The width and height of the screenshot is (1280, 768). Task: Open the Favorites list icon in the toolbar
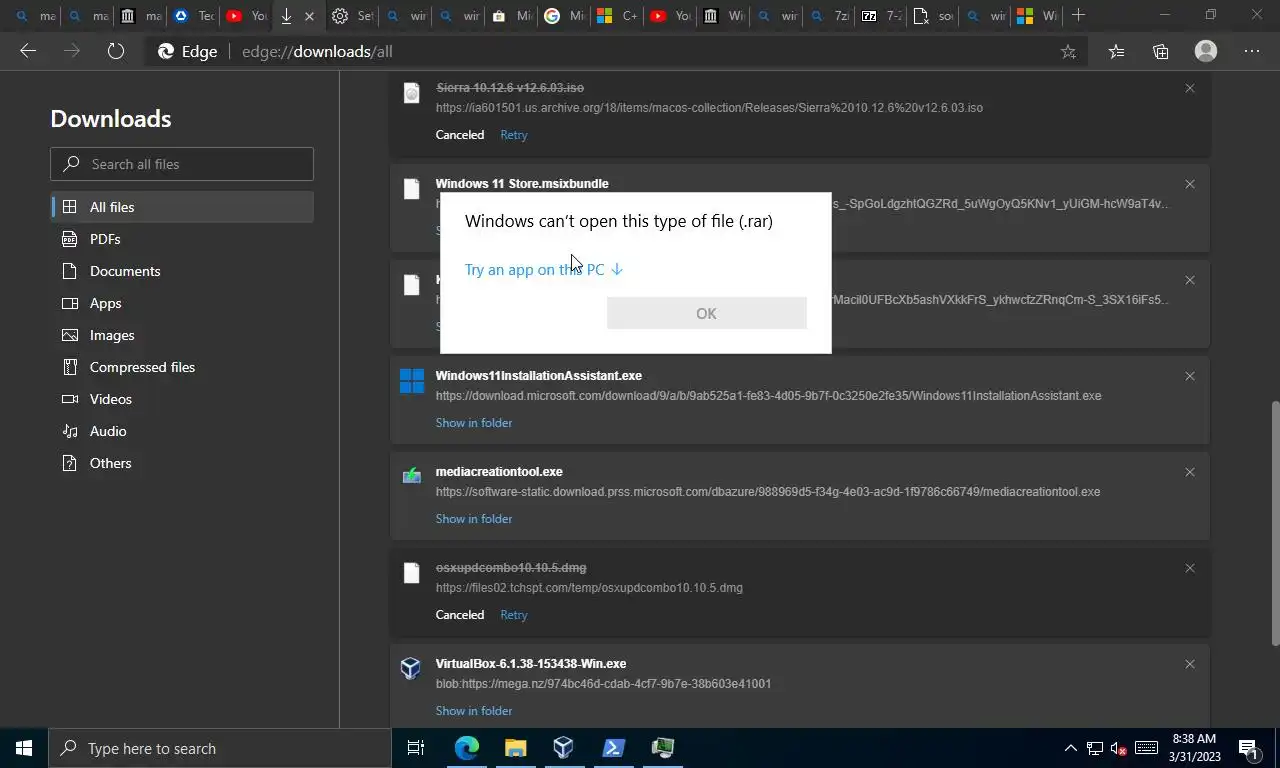point(1116,51)
